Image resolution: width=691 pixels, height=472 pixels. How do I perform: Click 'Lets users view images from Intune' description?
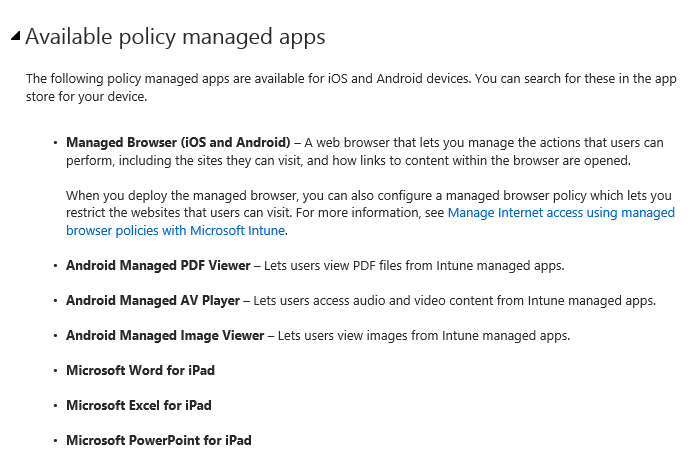click(x=424, y=336)
